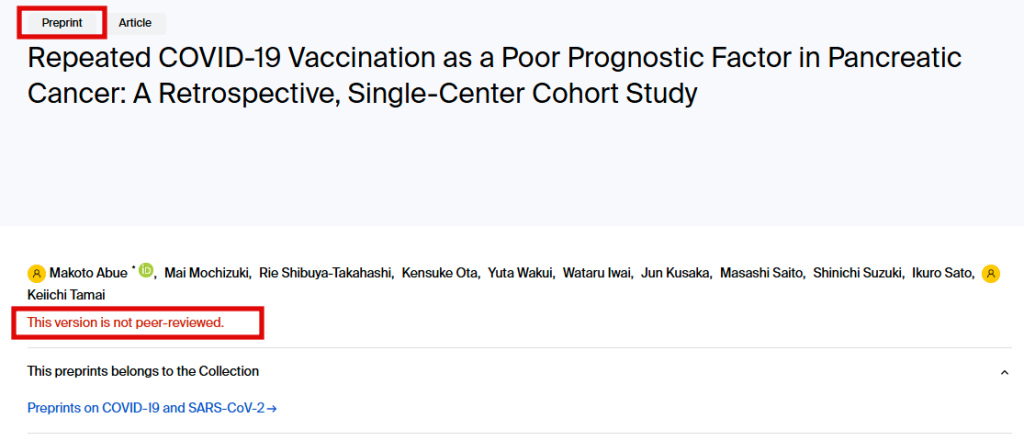The height and width of the screenshot is (441, 1024).
Task: Collapse the Collection section chevron
Action: coord(1004,372)
